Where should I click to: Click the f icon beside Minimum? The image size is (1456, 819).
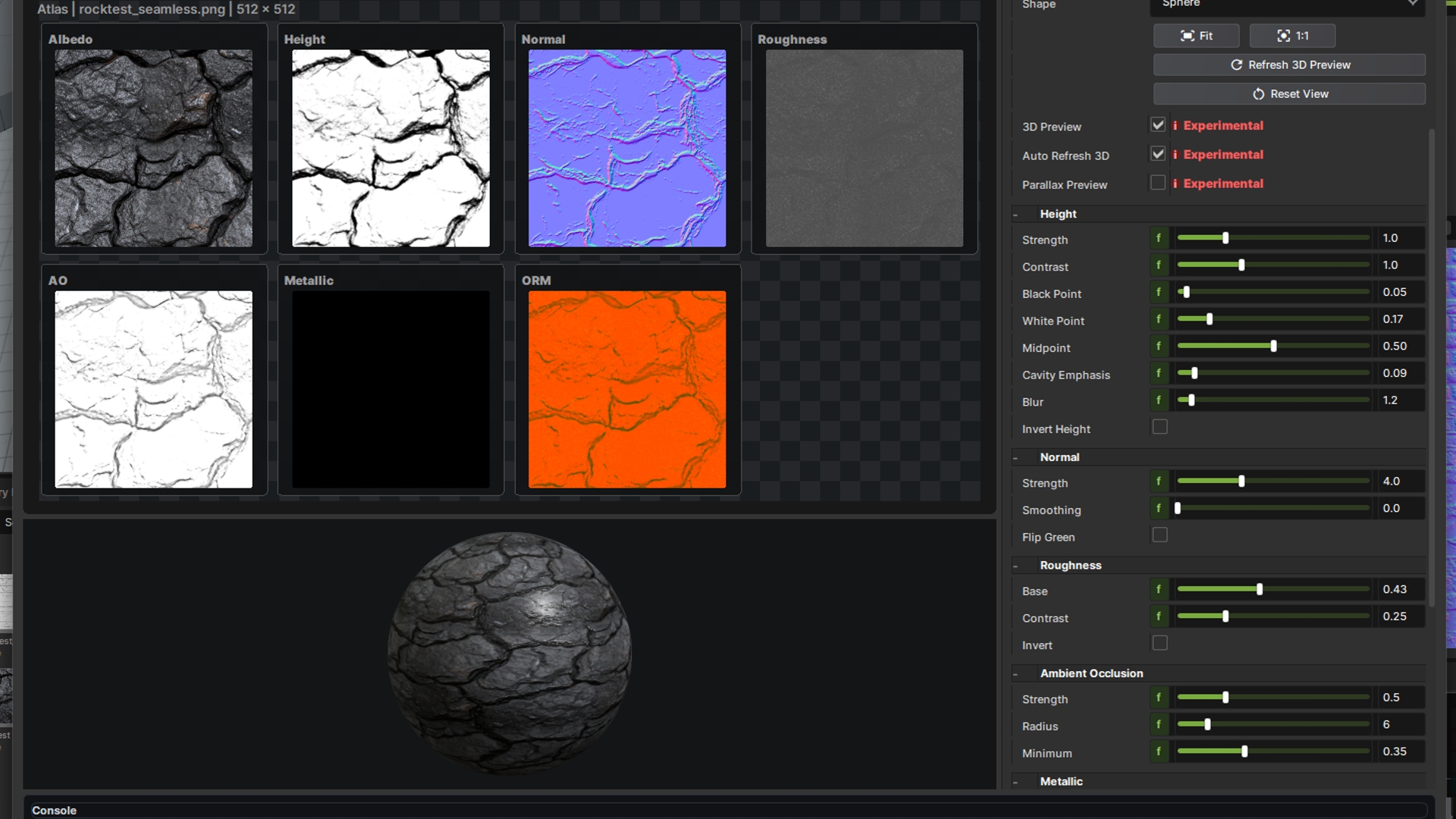point(1159,752)
